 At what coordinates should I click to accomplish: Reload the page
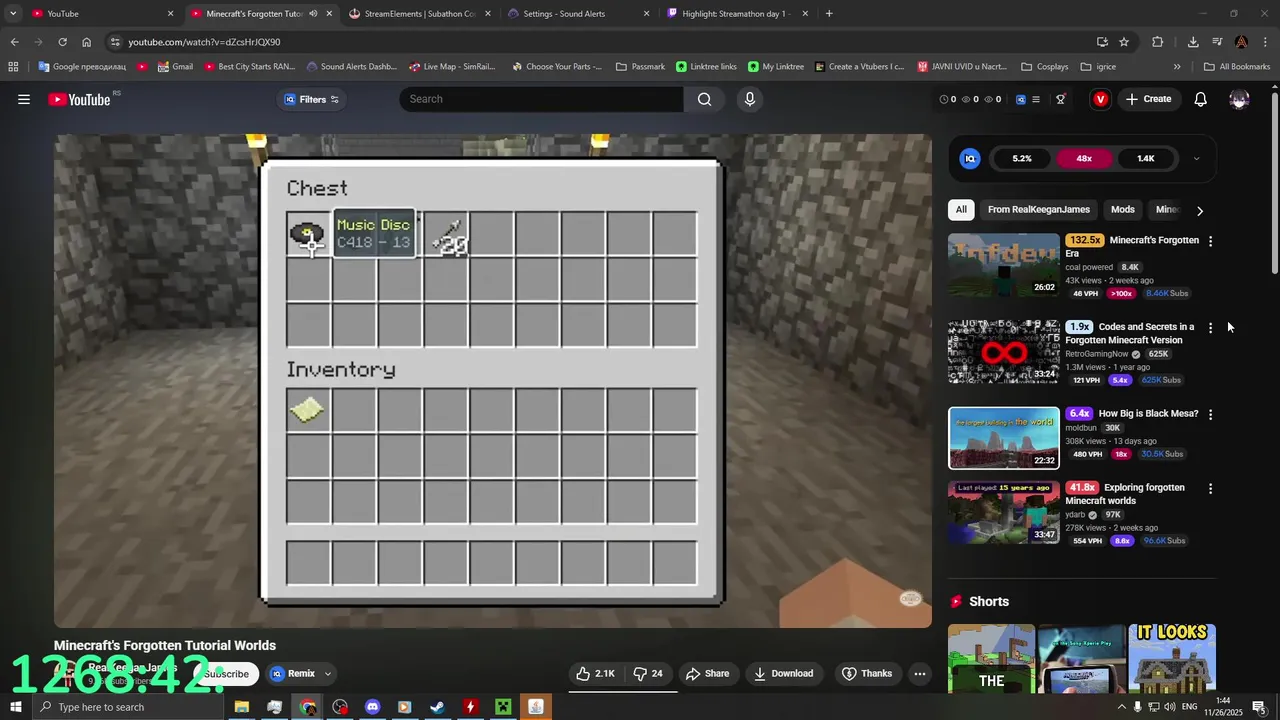pos(62,42)
